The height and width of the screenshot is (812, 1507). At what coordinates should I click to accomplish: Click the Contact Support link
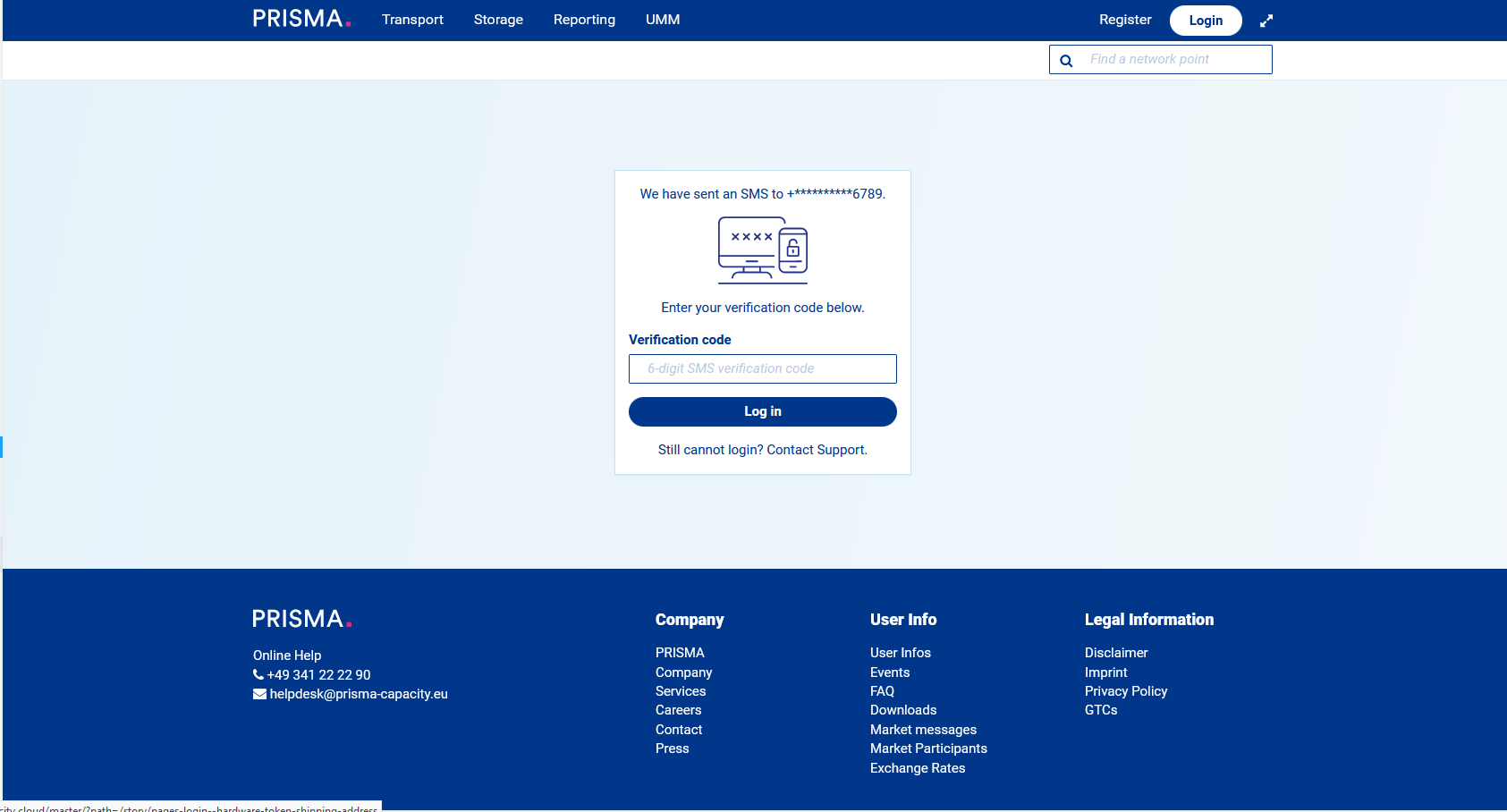pos(816,450)
